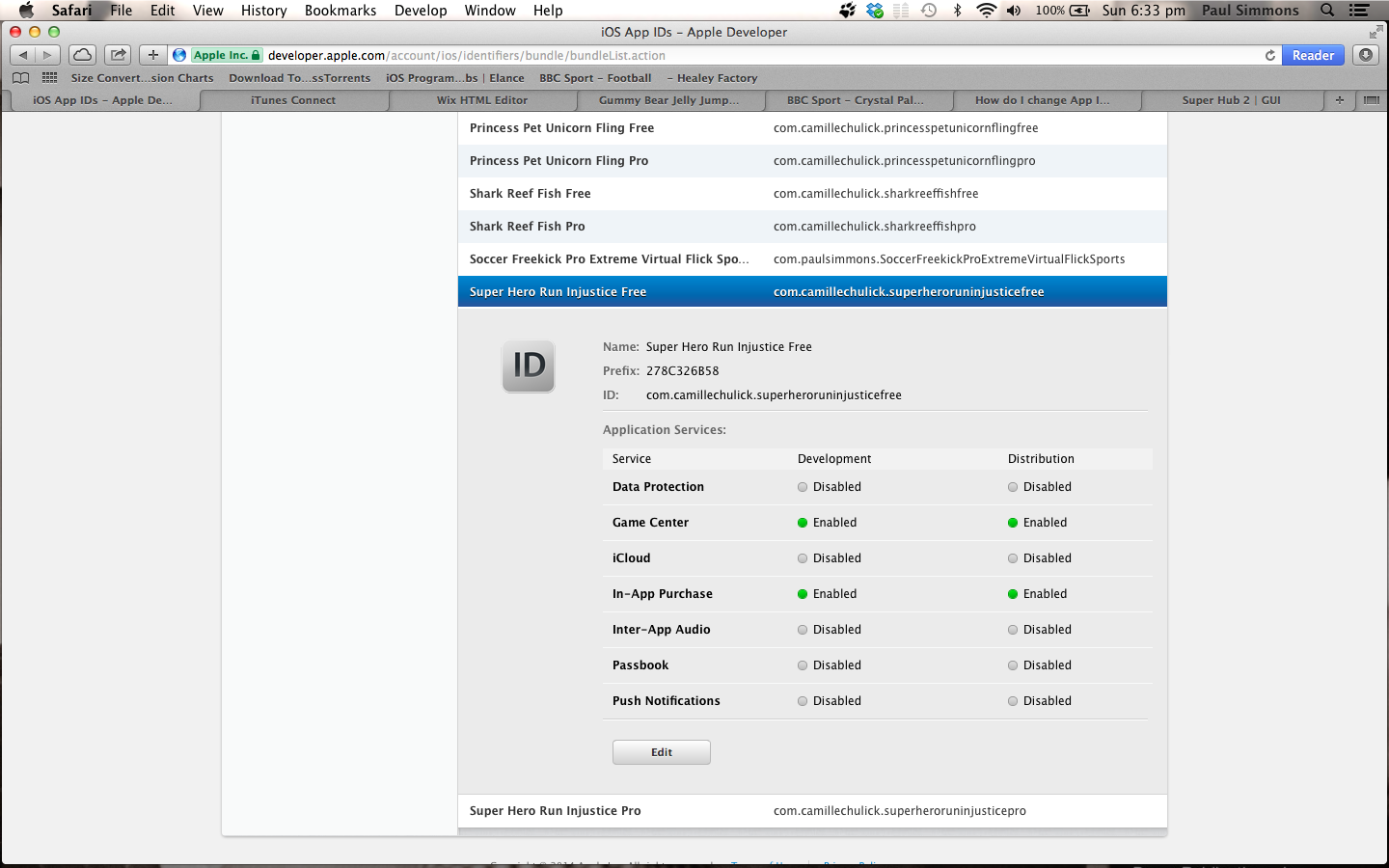Switch to the Super Hub 2 | GUI tab
The image size is (1389, 868).
(1232, 100)
